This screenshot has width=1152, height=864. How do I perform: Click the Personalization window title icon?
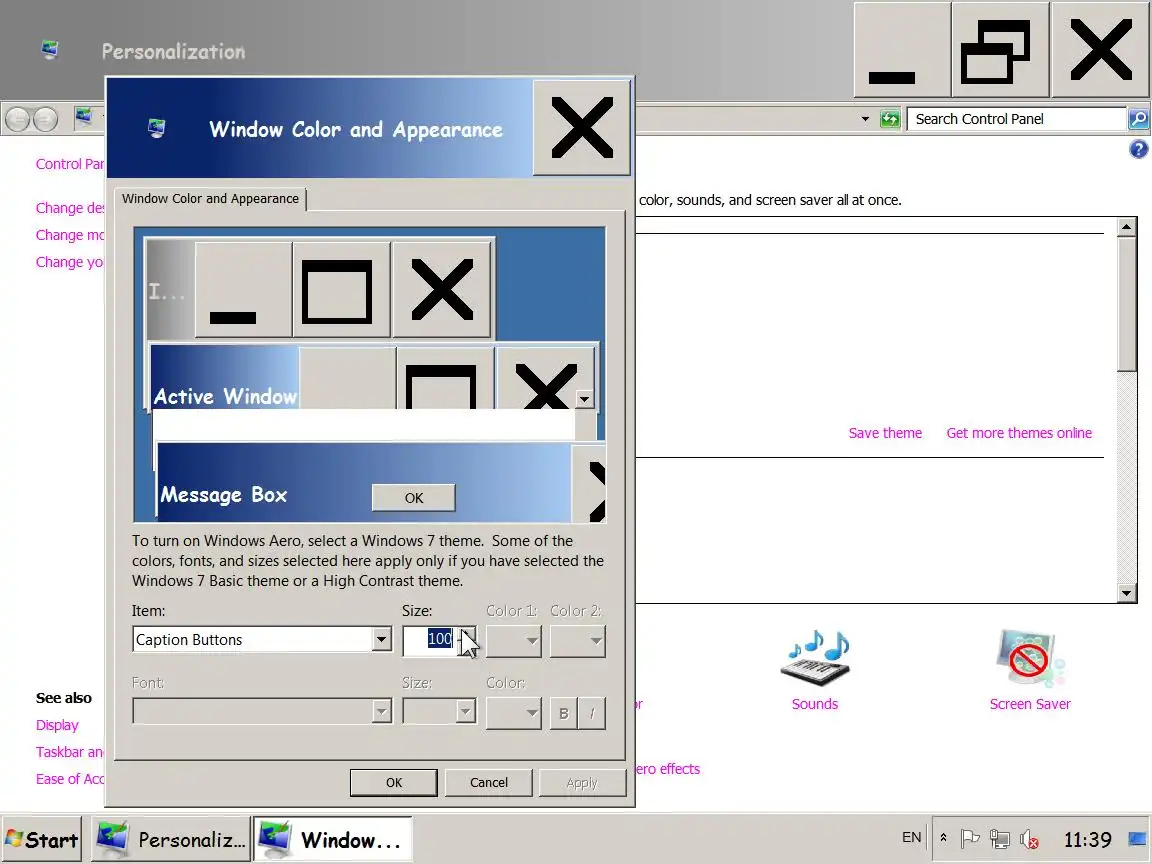coord(49,49)
